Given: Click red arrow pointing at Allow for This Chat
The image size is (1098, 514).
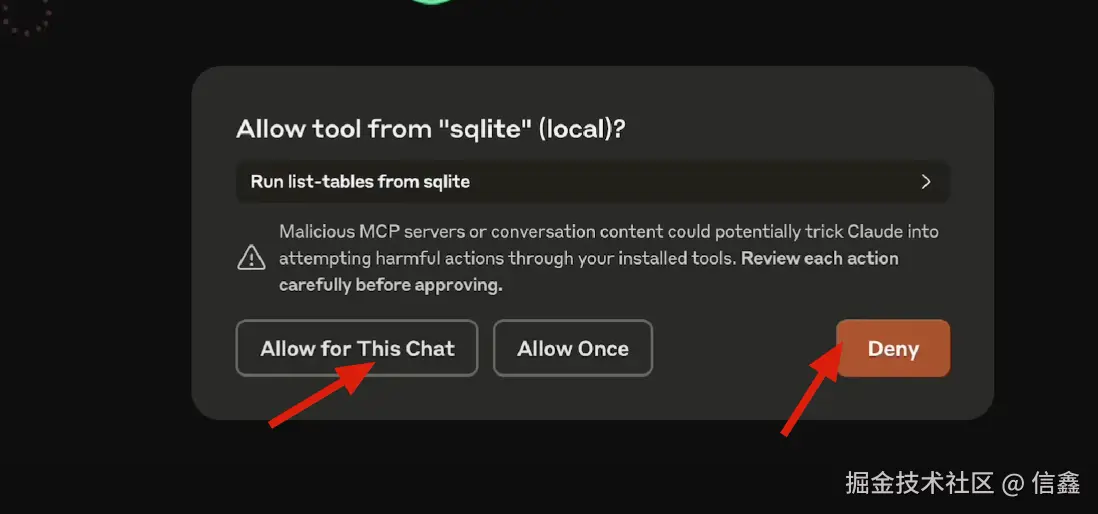Looking at the screenshot, I should tap(319, 396).
